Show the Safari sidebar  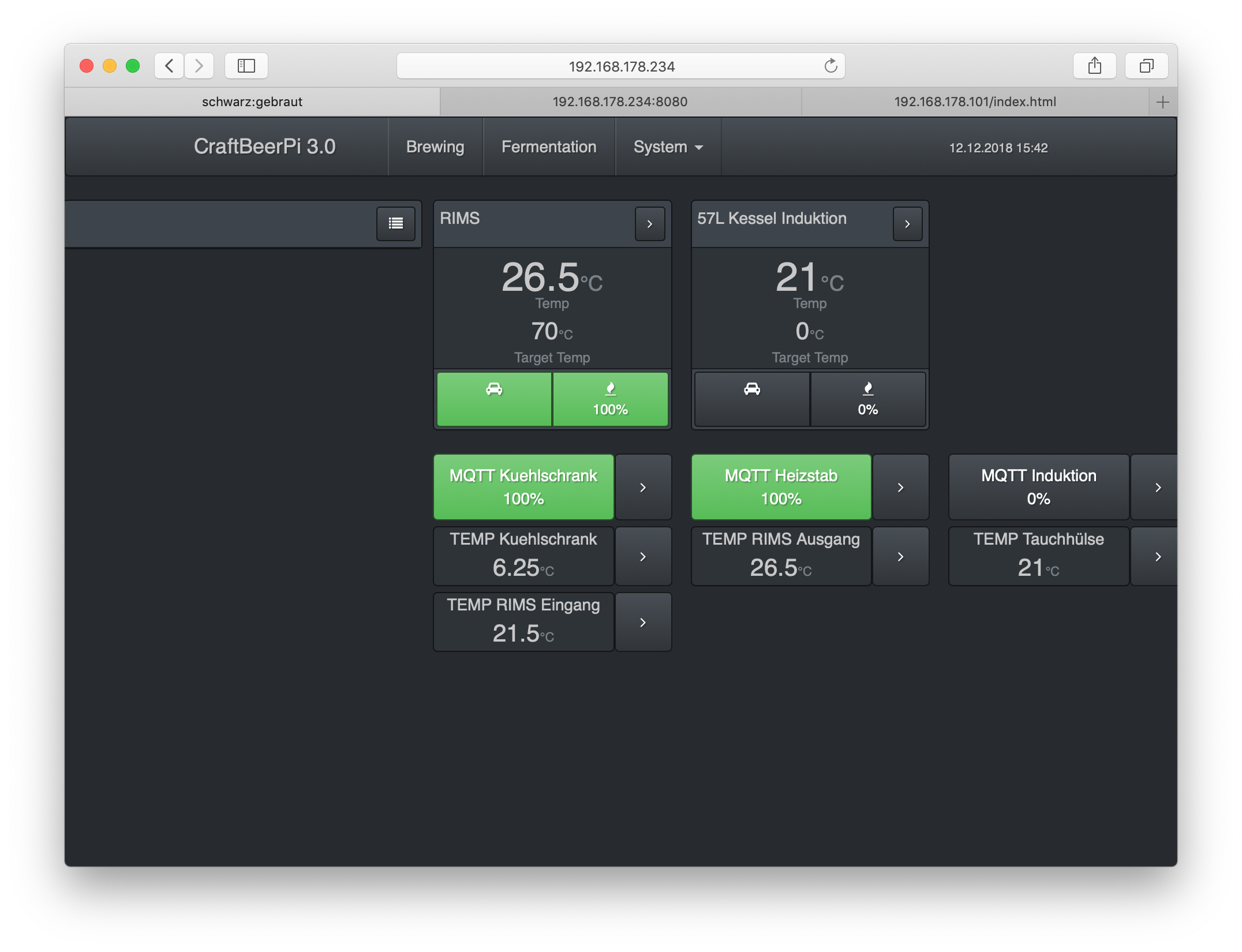click(x=246, y=66)
